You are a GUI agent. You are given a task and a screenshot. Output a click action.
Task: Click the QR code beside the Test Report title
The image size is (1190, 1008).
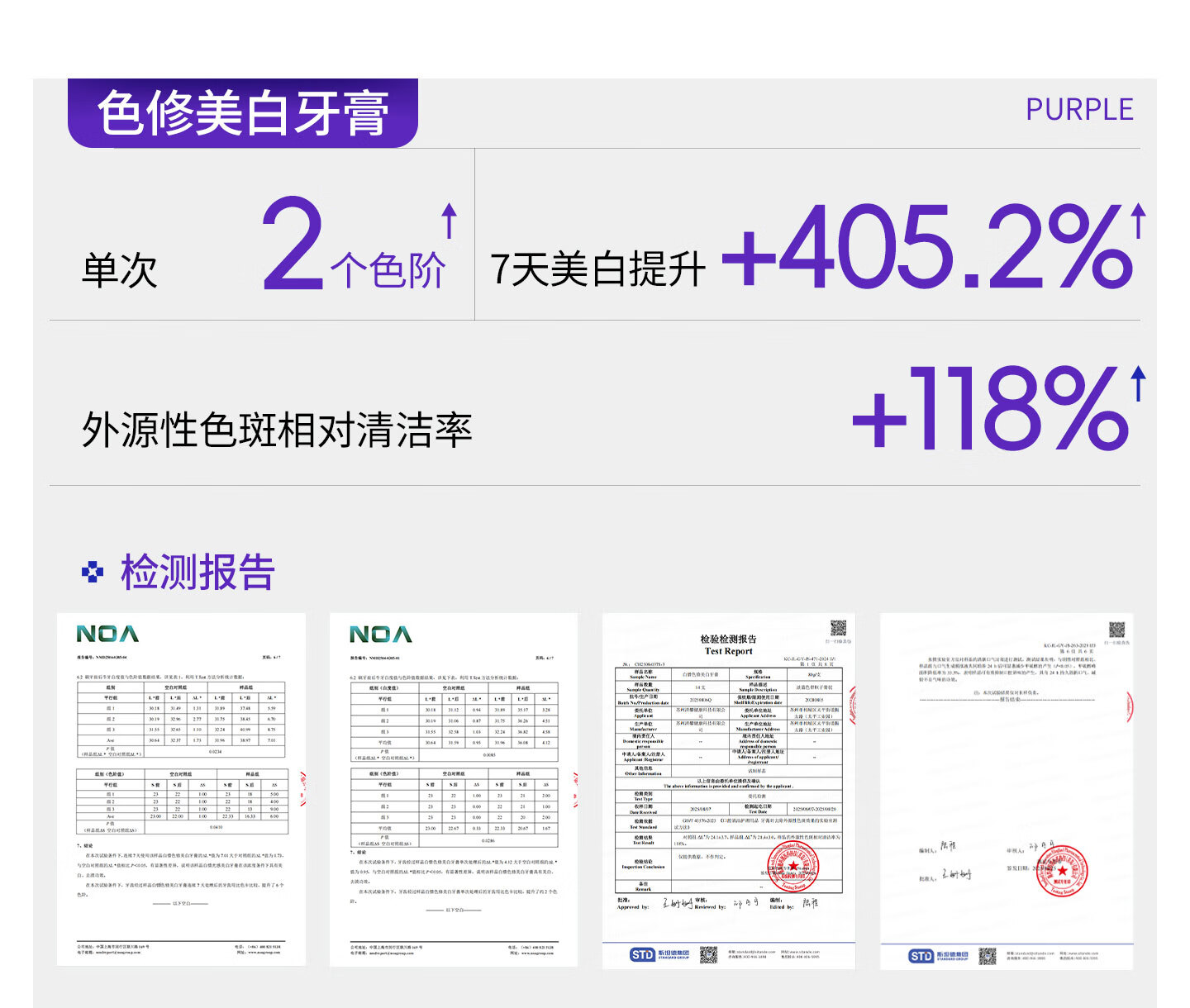tap(838, 628)
